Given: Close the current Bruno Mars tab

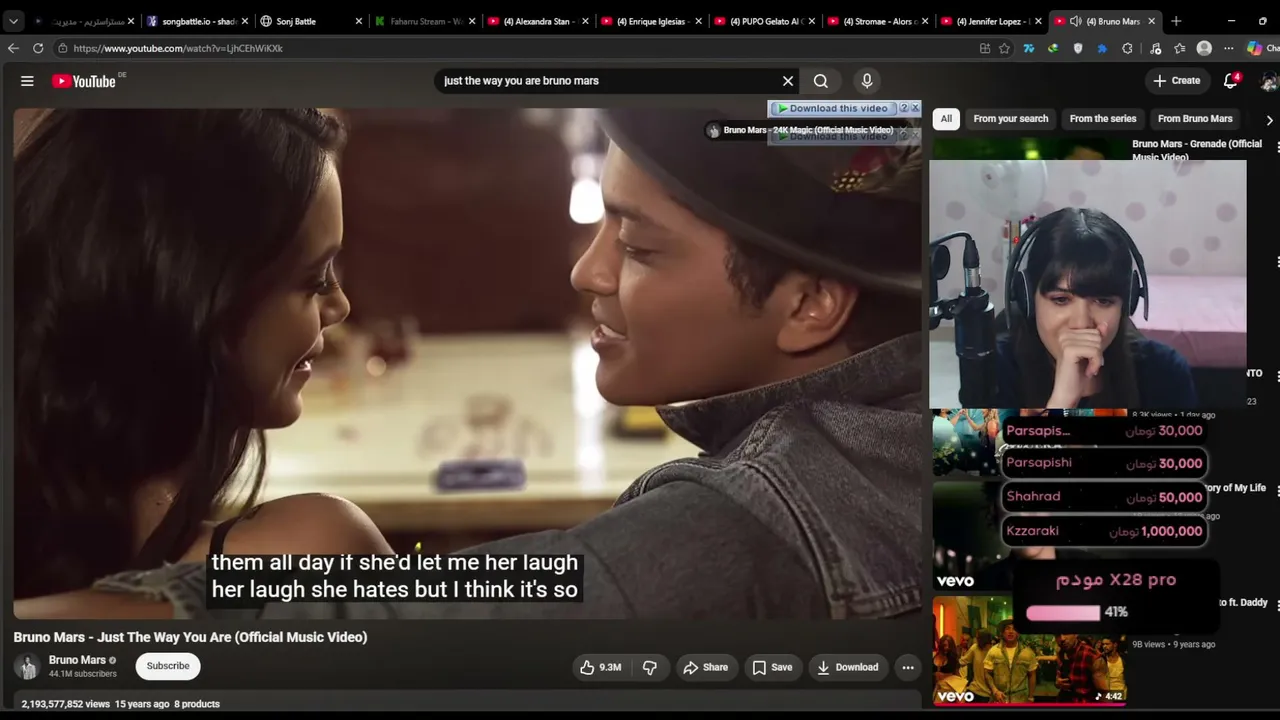Looking at the screenshot, I should (1152, 21).
